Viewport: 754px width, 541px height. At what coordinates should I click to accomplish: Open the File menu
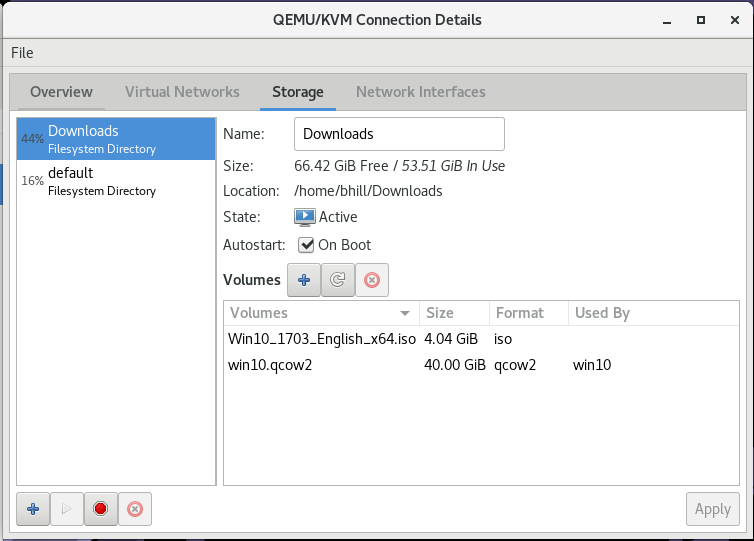(22, 53)
